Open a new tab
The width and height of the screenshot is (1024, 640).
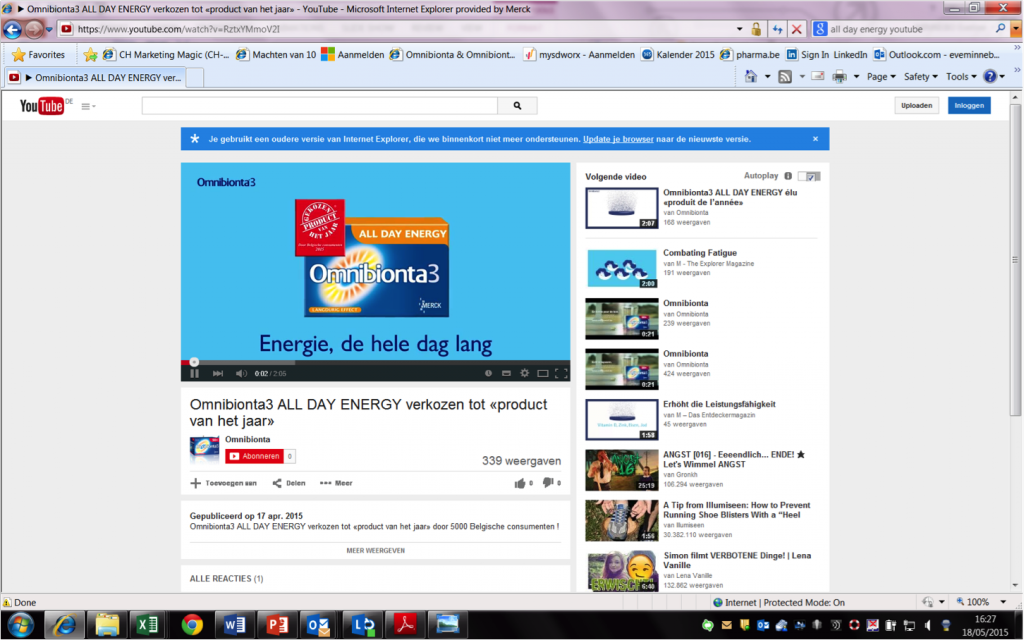point(195,78)
